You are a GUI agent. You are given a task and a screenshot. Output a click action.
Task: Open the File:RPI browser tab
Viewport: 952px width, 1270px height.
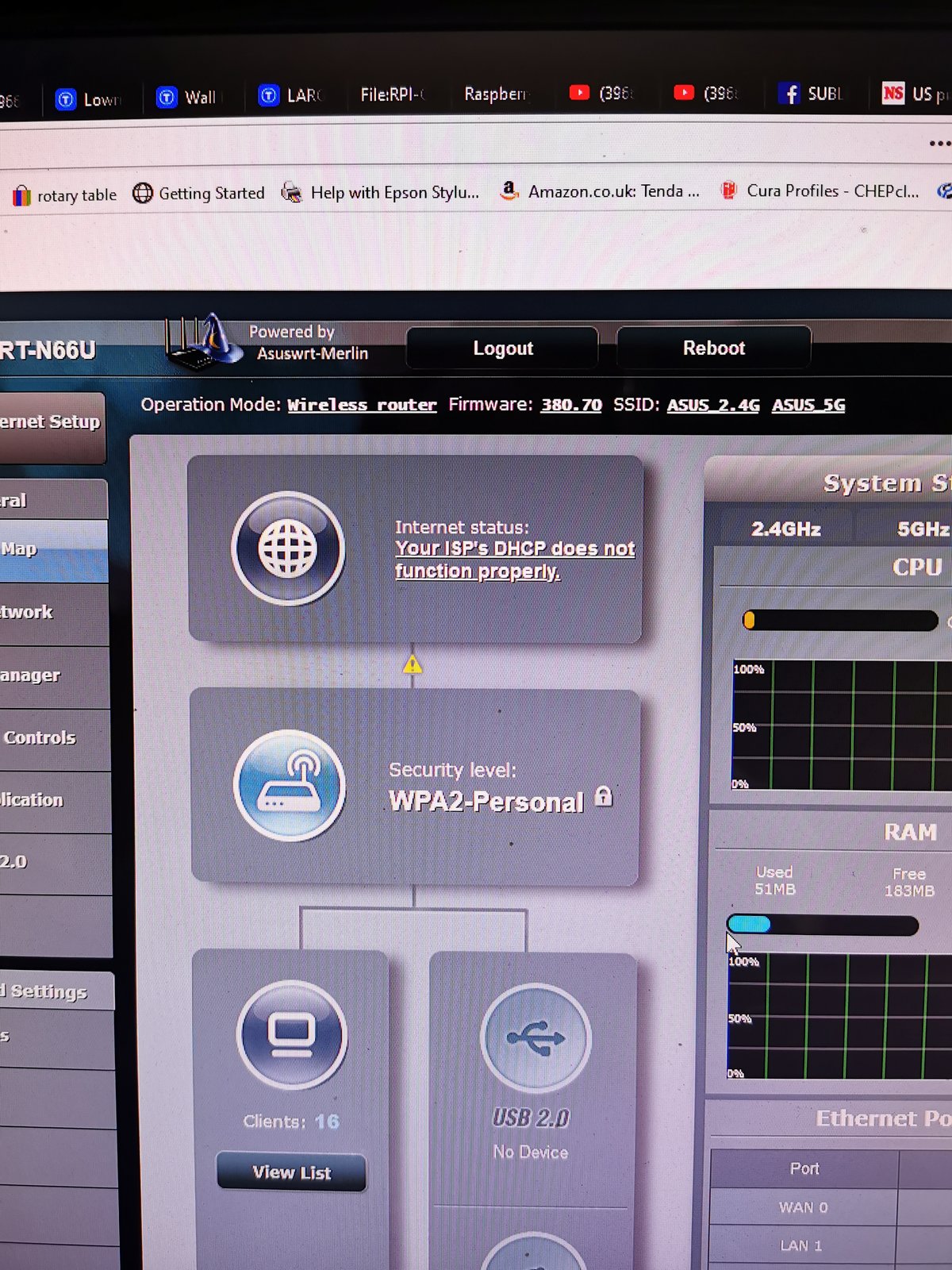(393, 94)
